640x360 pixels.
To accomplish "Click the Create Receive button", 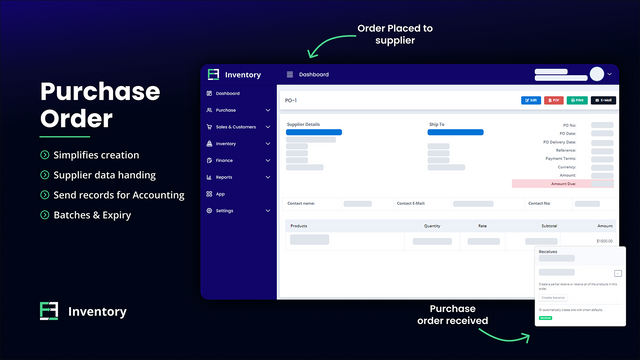I will (x=553, y=298).
